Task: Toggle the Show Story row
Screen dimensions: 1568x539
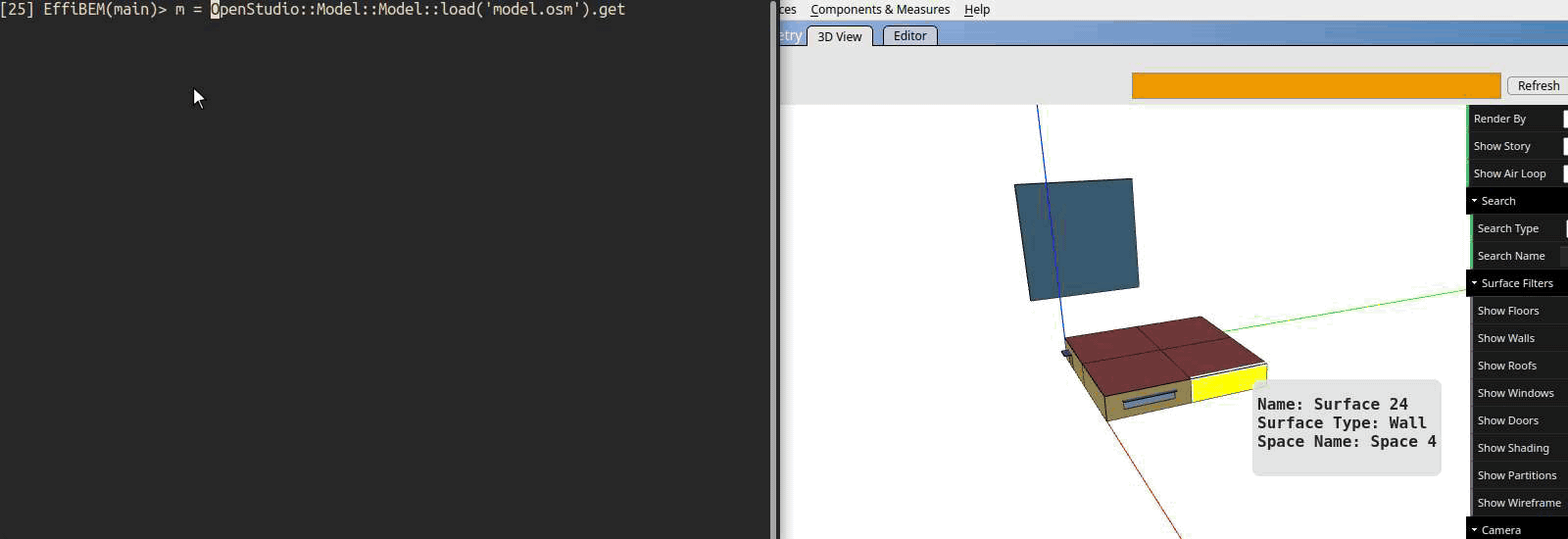Action: [x=1517, y=146]
